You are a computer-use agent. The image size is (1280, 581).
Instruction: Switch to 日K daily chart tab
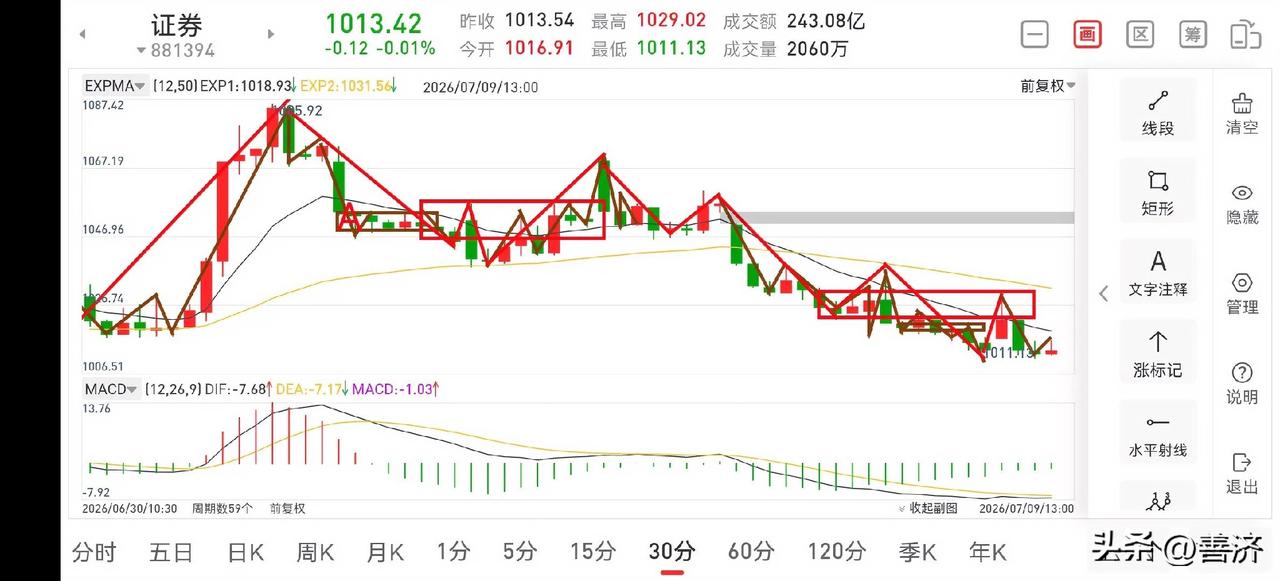coord(245,552)
